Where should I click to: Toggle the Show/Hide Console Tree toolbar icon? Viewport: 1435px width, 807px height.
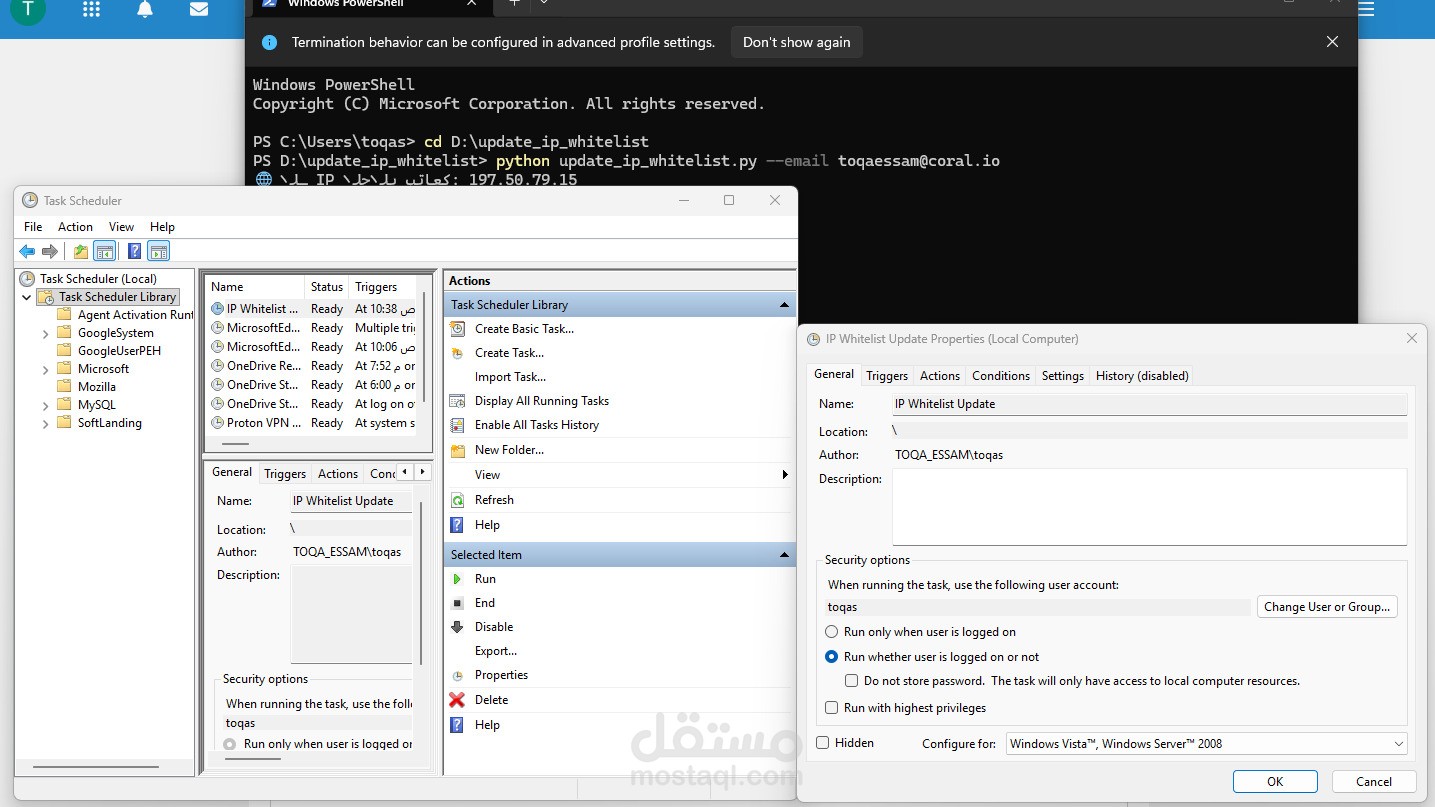point(105,252)
